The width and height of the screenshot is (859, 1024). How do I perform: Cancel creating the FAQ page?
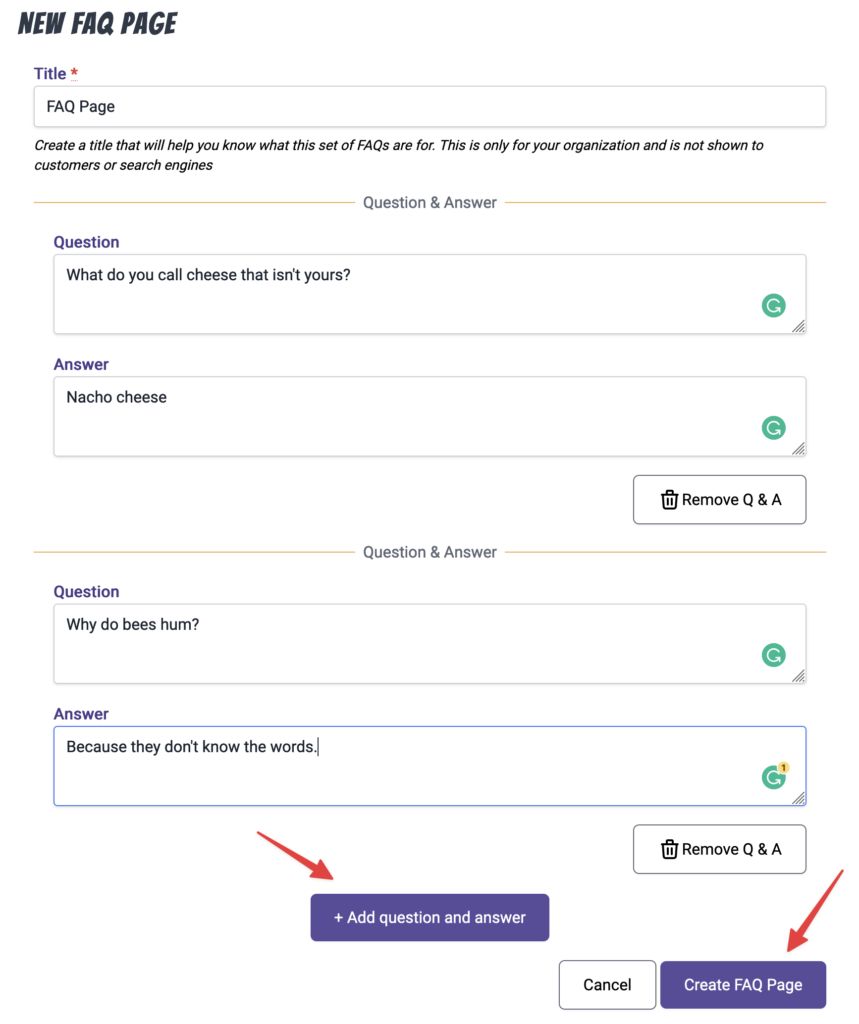[607, 985]
